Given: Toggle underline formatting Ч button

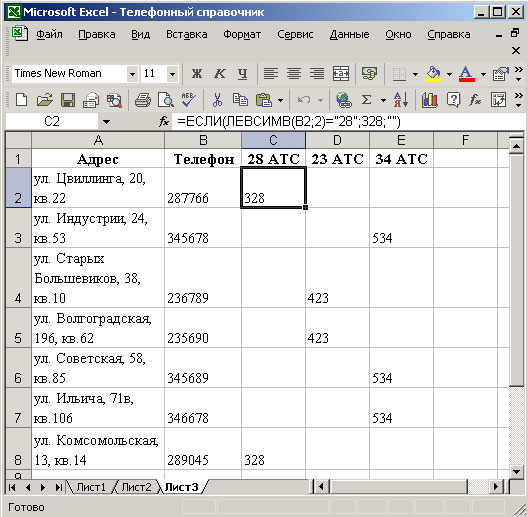Looking at the screenshot, I should 242,73.
